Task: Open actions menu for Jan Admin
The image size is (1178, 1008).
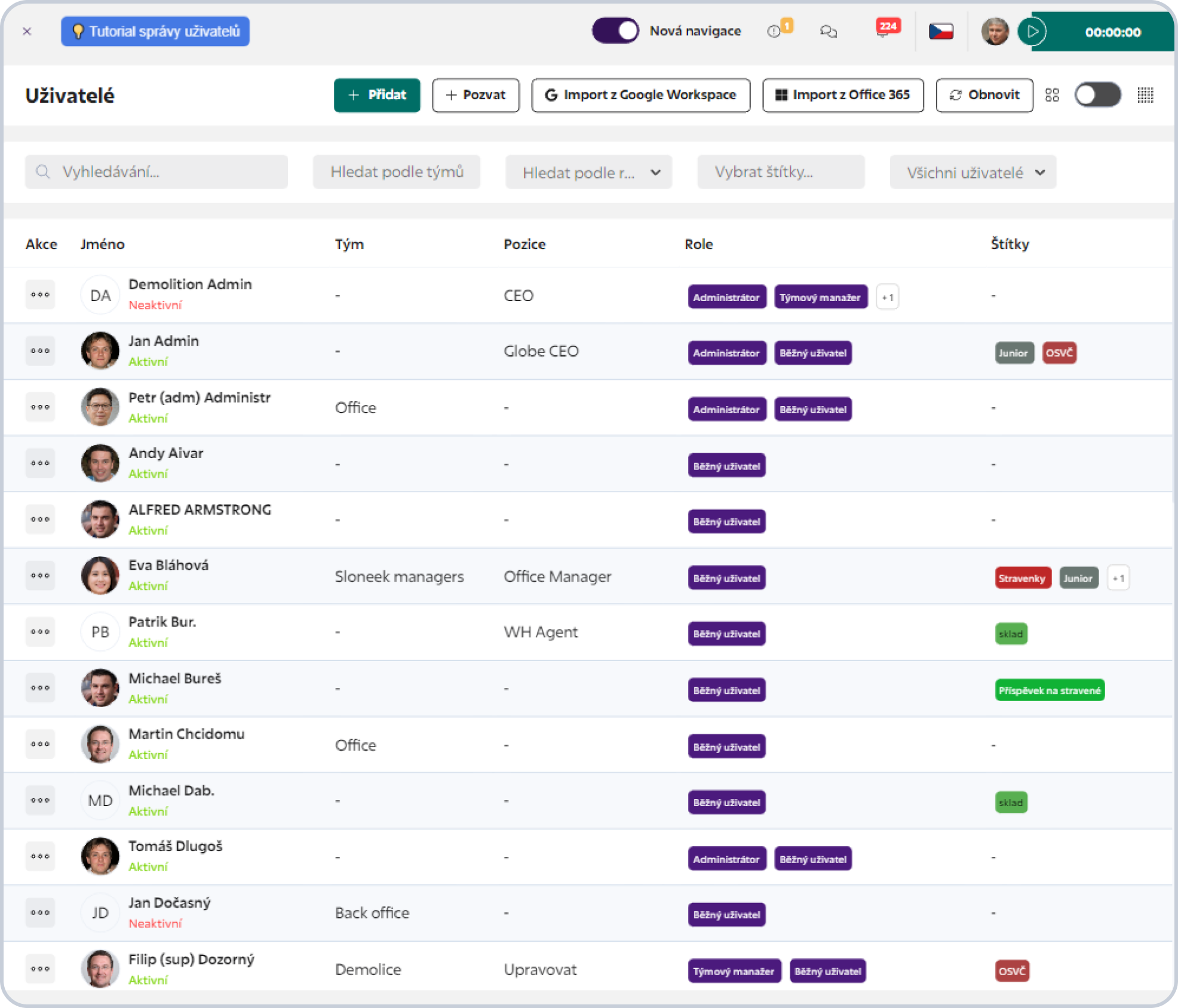Action: (40, 351)
